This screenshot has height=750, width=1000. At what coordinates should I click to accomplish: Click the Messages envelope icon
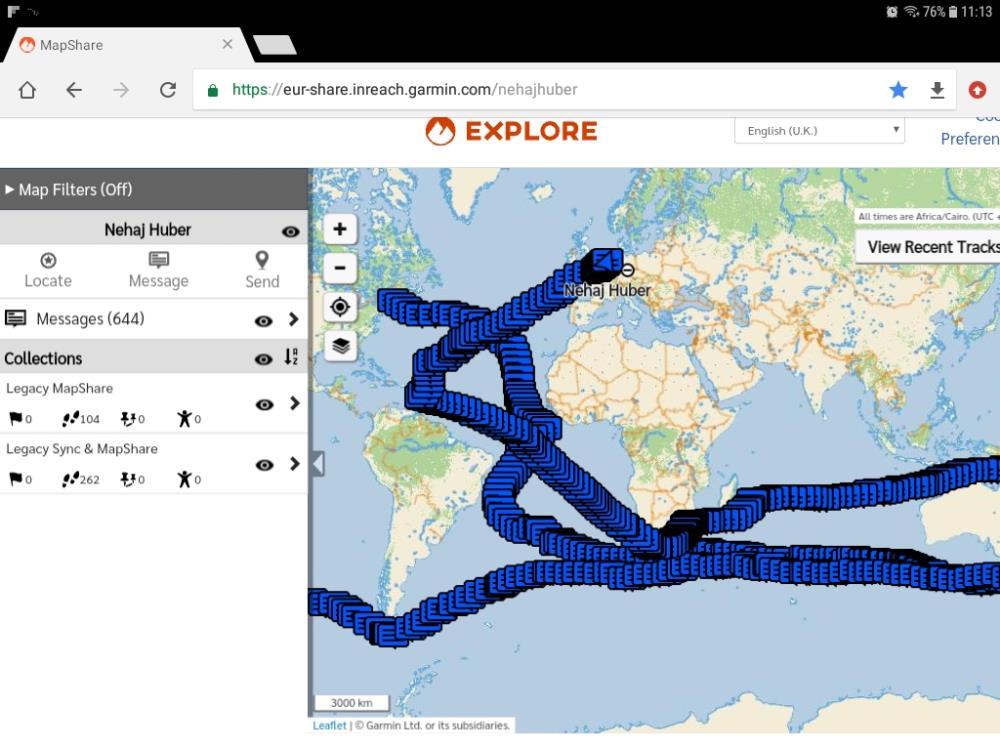(x=15, y=318)
